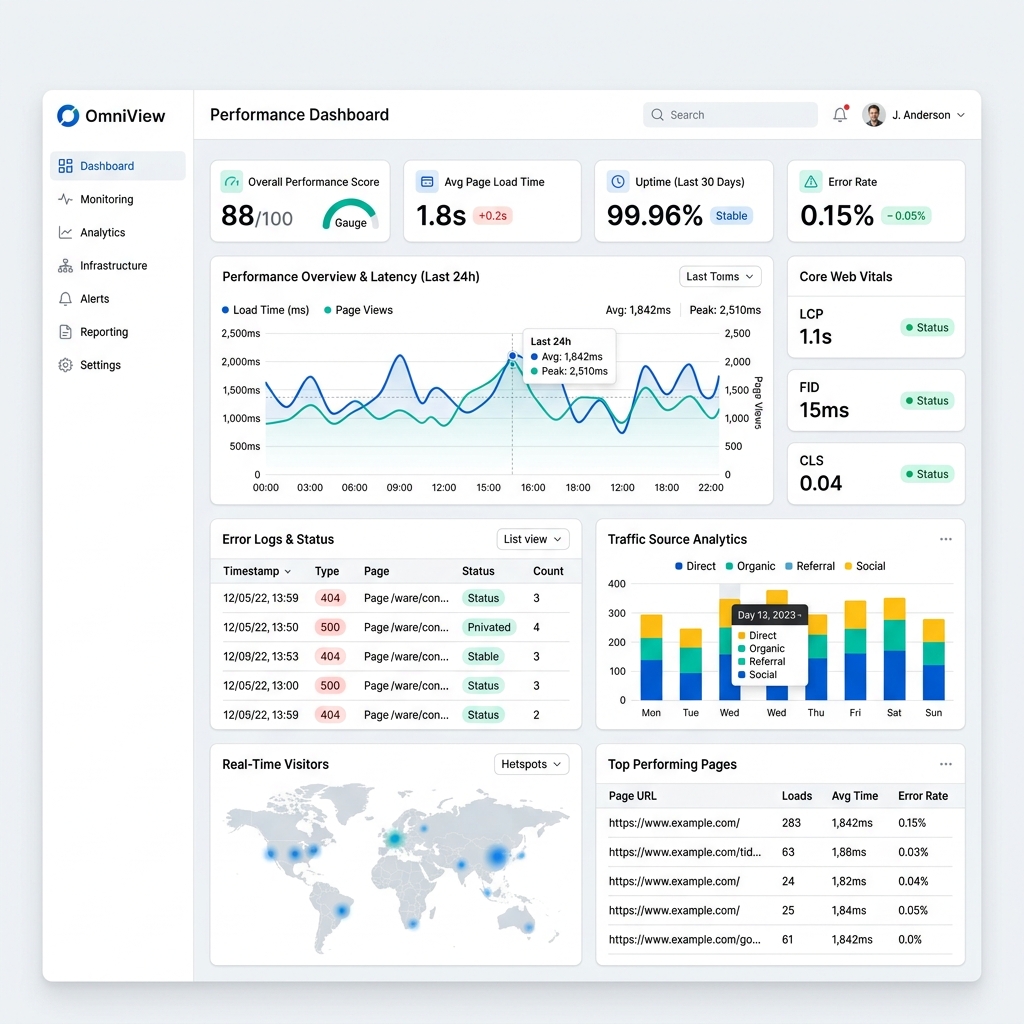
Task: Toggle Page Views series in legend
Action: click(359, 310)
